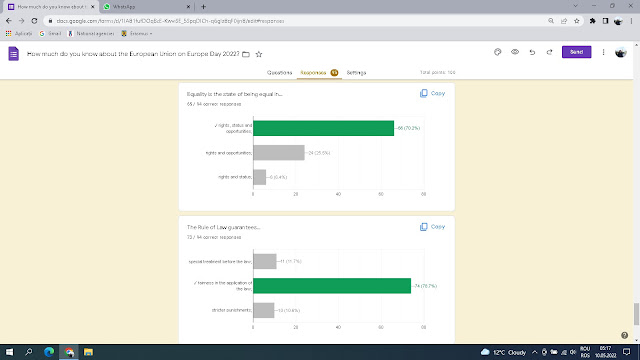Image resolution: width=640 pixels, height=360 pixels.
Task: Open the weather widget showing 12°C
Action: pyautogui.click(x=503, y=352)
